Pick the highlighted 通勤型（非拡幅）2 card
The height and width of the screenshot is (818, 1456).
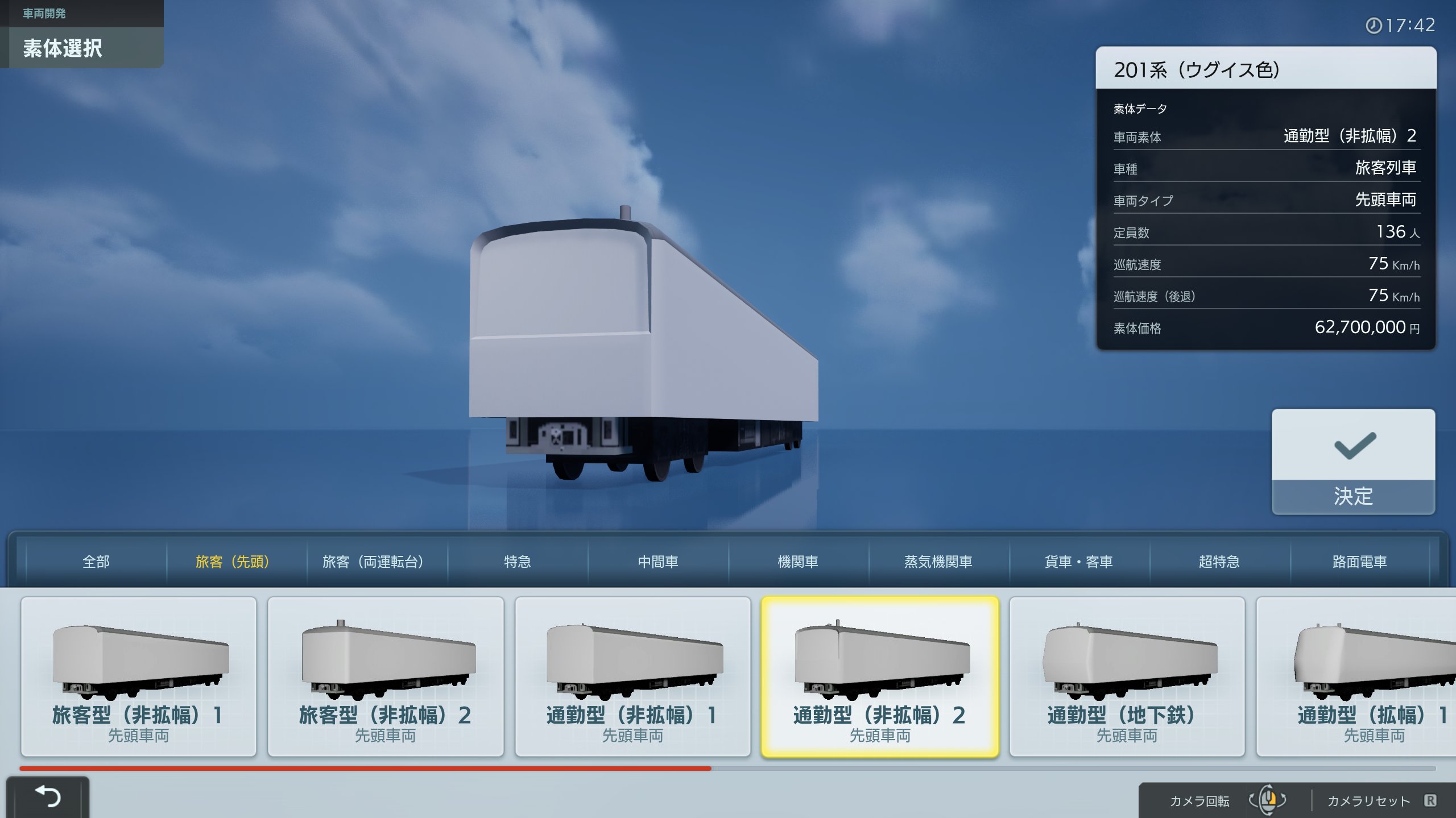[x=879, y=676]
